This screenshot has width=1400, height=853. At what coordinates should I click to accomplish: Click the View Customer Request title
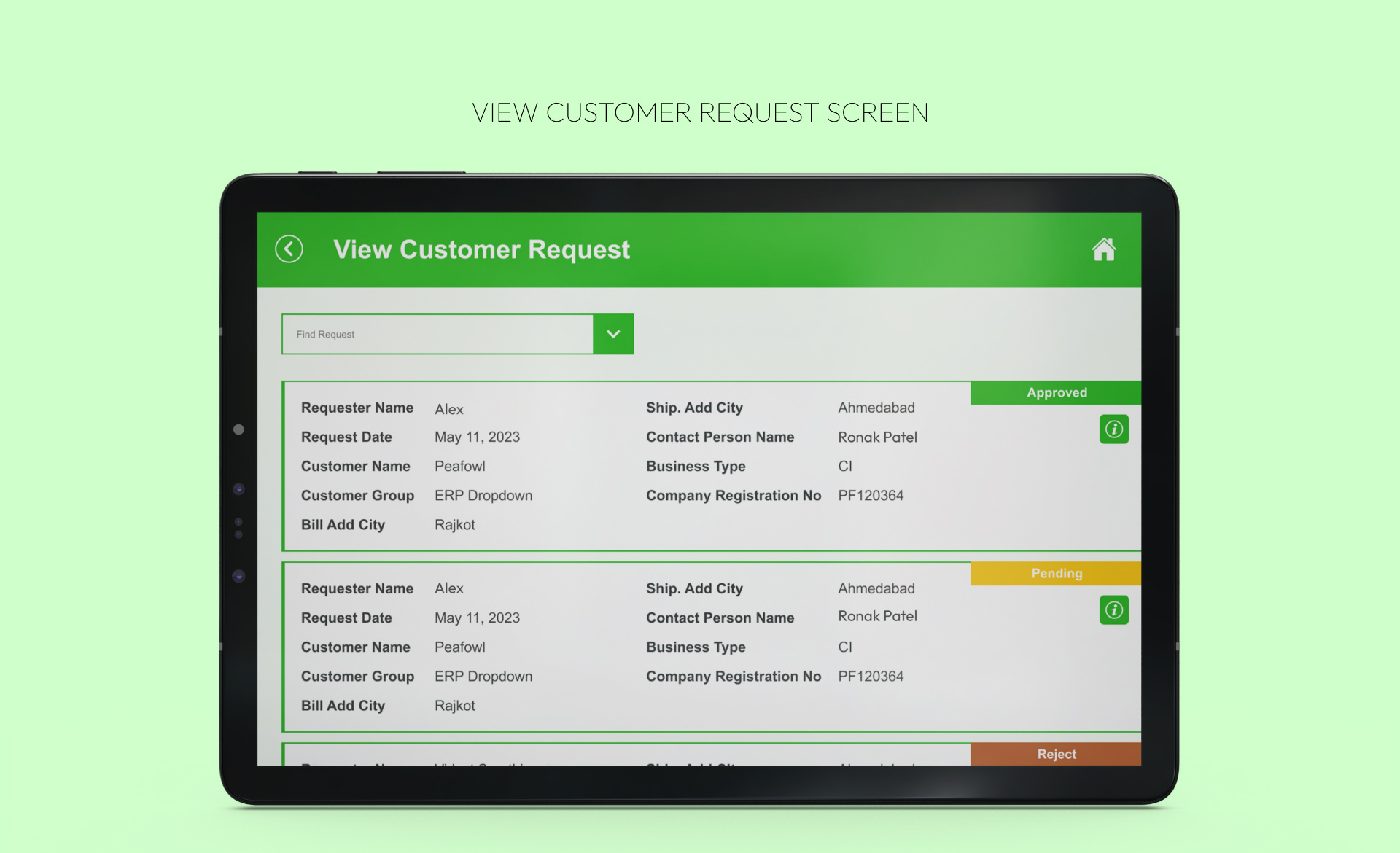click(481, 249)
